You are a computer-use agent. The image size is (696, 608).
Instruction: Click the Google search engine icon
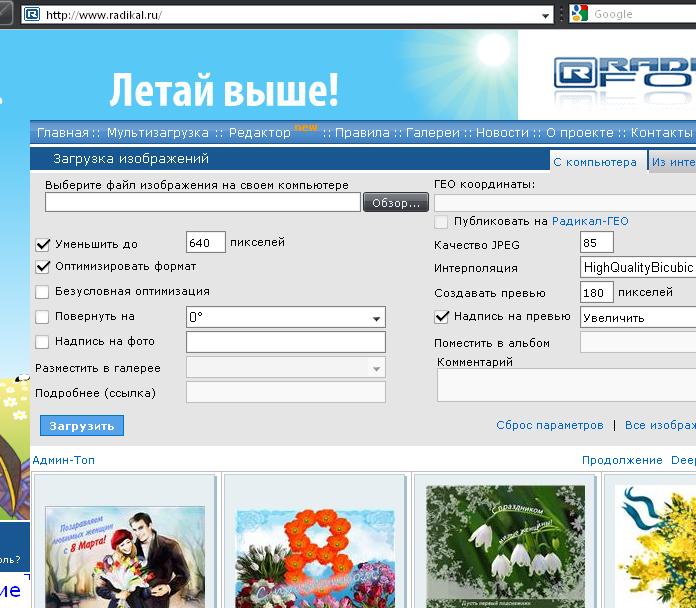[x=579, y=14]
